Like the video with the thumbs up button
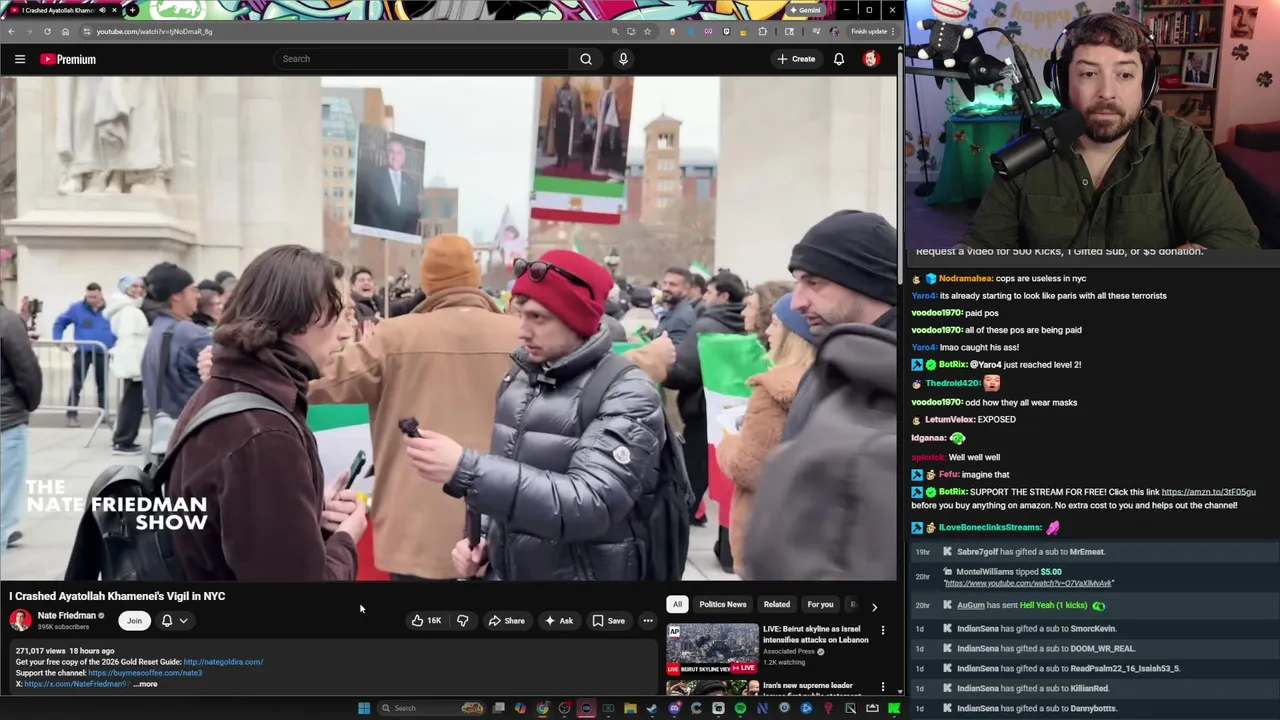 coord(426,621)
